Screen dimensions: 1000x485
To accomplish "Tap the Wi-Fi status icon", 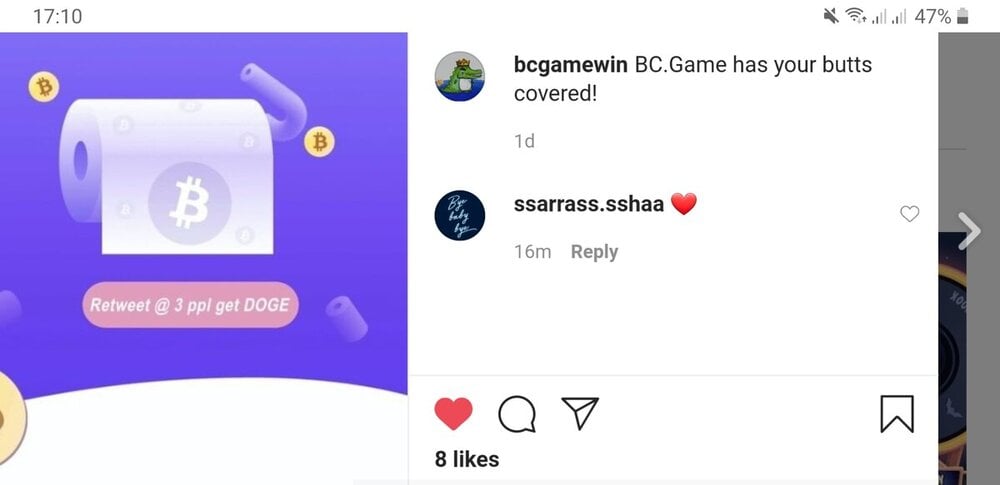I will [x=856, y=17].
